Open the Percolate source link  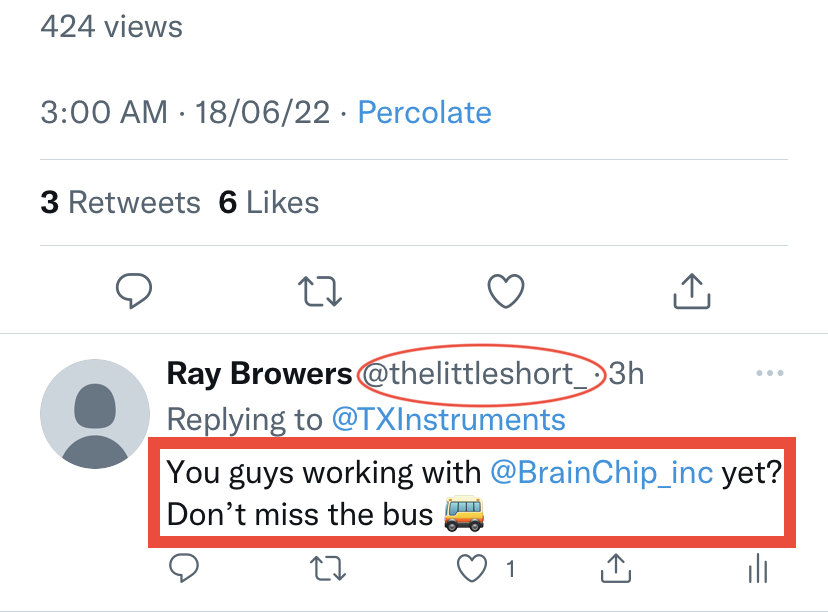424,112
